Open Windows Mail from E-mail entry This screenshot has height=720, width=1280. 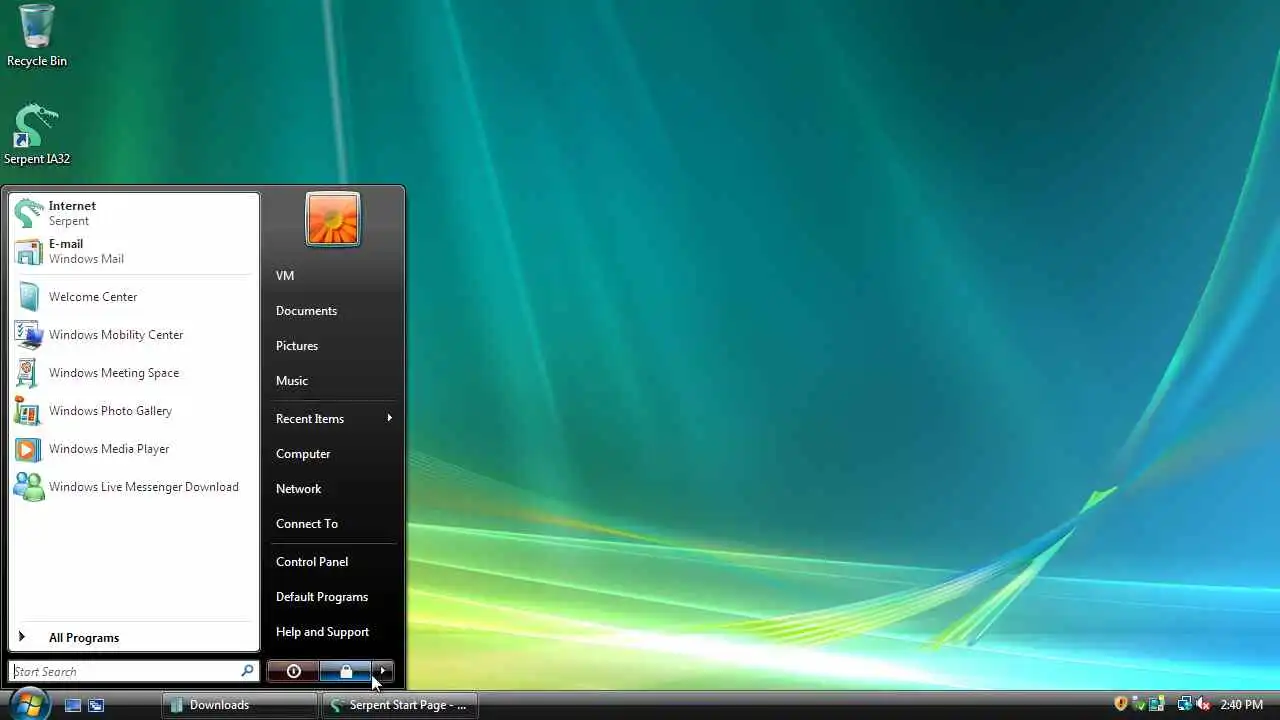tap(134, 251)
